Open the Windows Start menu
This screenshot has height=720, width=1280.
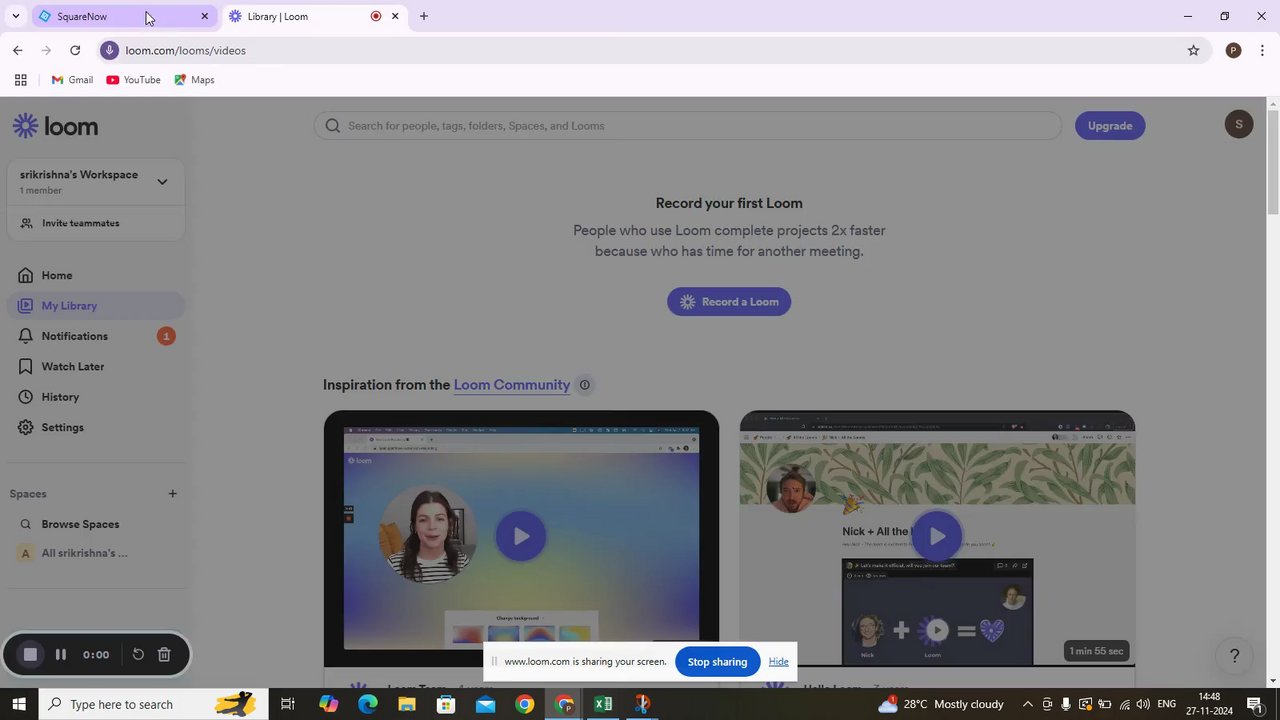[19, 704]
